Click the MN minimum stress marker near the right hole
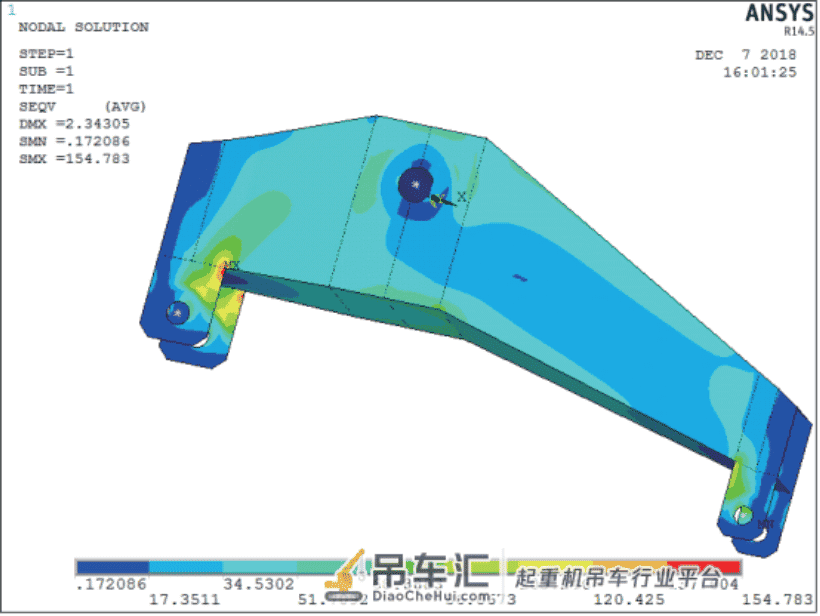This screenshot has width=820, height=616. pos(766,523)
